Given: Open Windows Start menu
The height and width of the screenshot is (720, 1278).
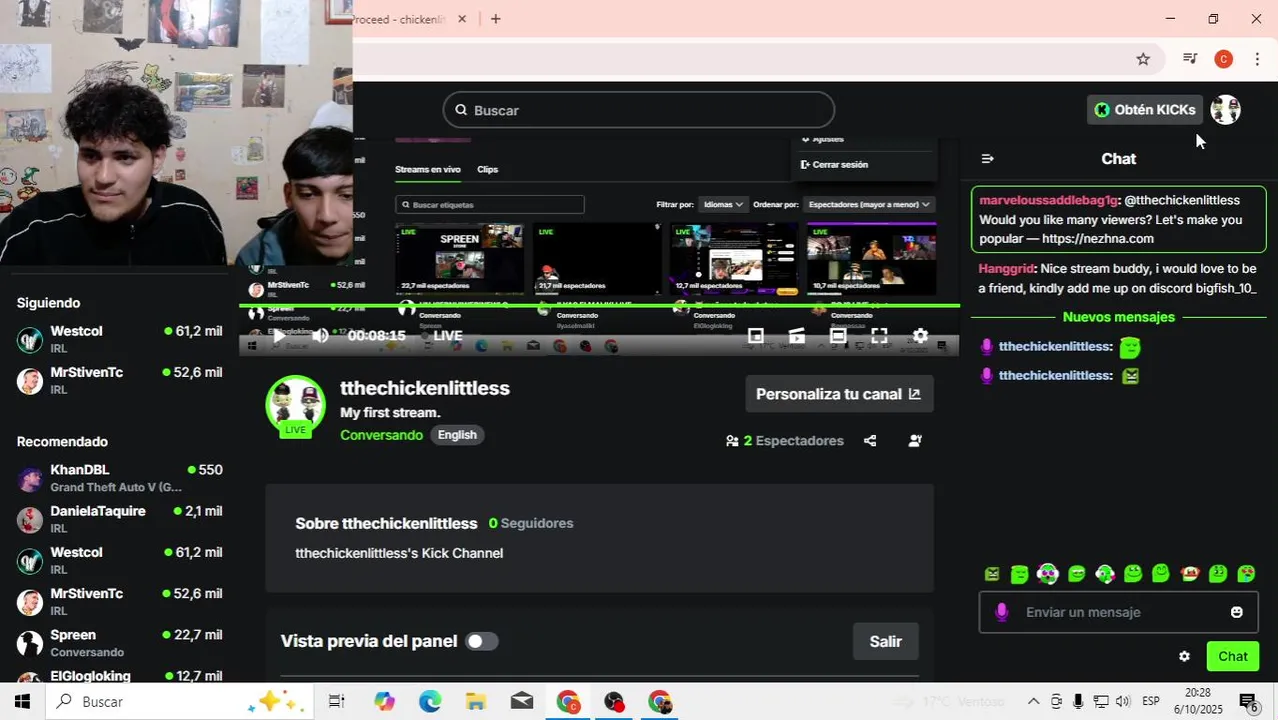Looking at the screenshot, I should click(22, 702).
